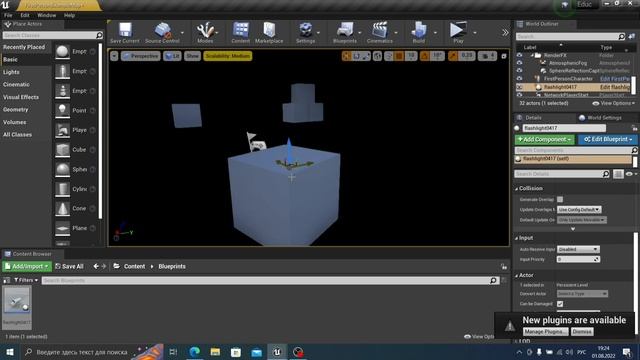This screenshot has width=640, height=360.
Task: Toggle the Lit view mode button
Action: click(172, 56)
